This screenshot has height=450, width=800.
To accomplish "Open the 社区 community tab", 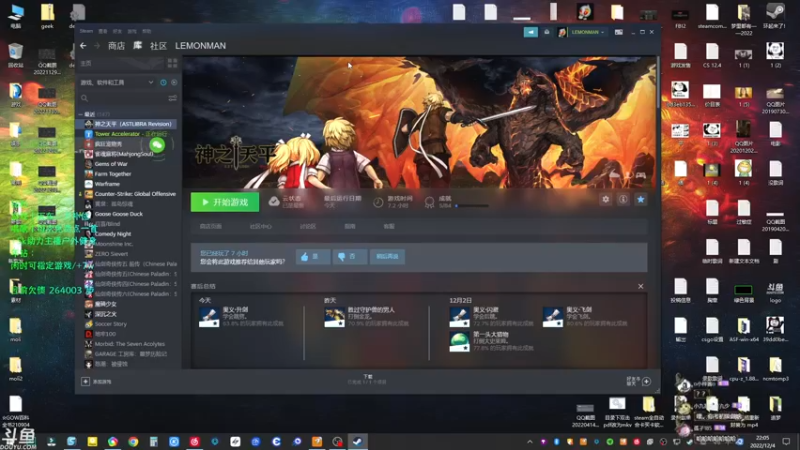I will point(158,46).
